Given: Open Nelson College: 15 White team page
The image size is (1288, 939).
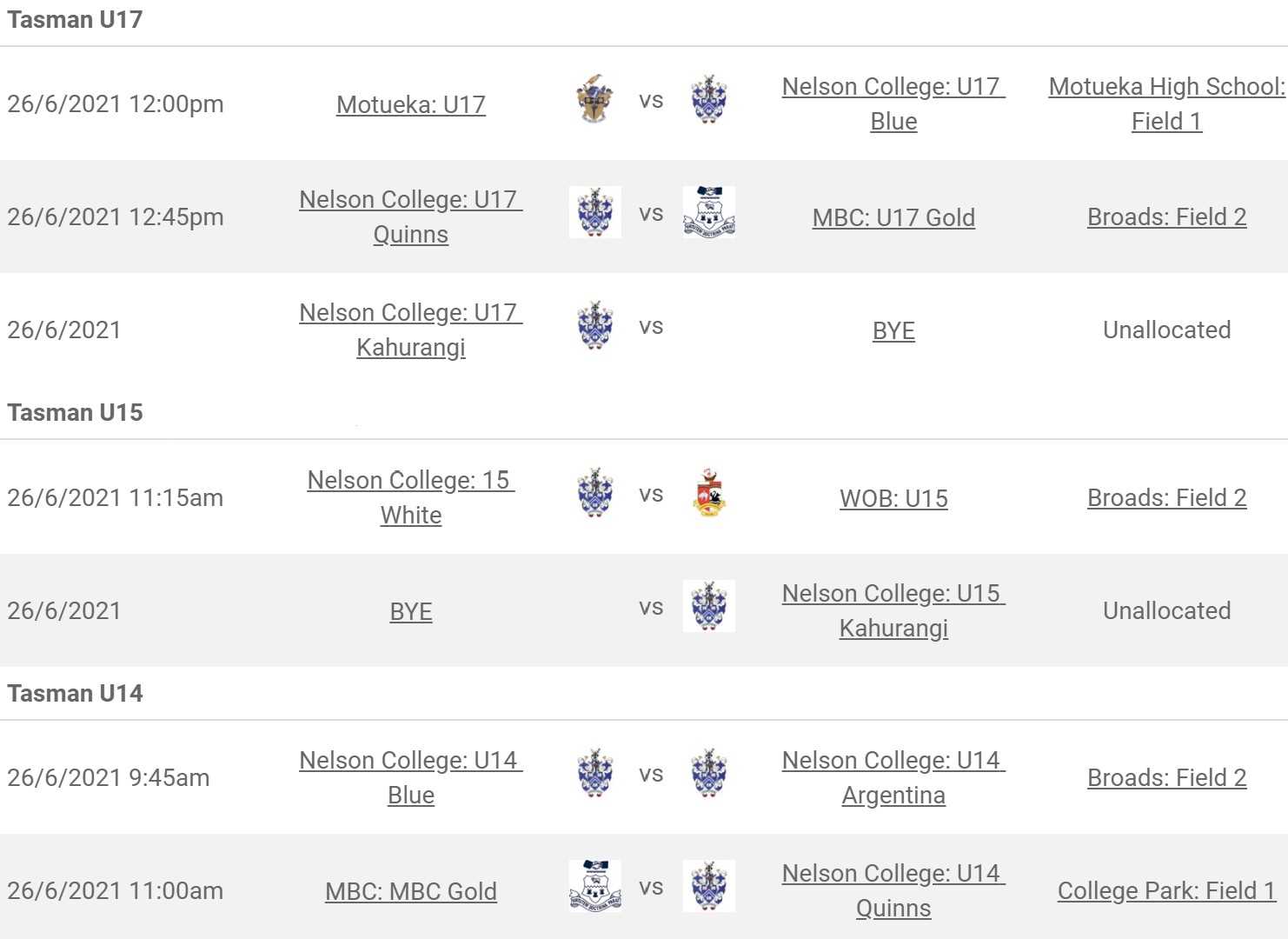Looking at the screenshot, I should tap(411, 497).
